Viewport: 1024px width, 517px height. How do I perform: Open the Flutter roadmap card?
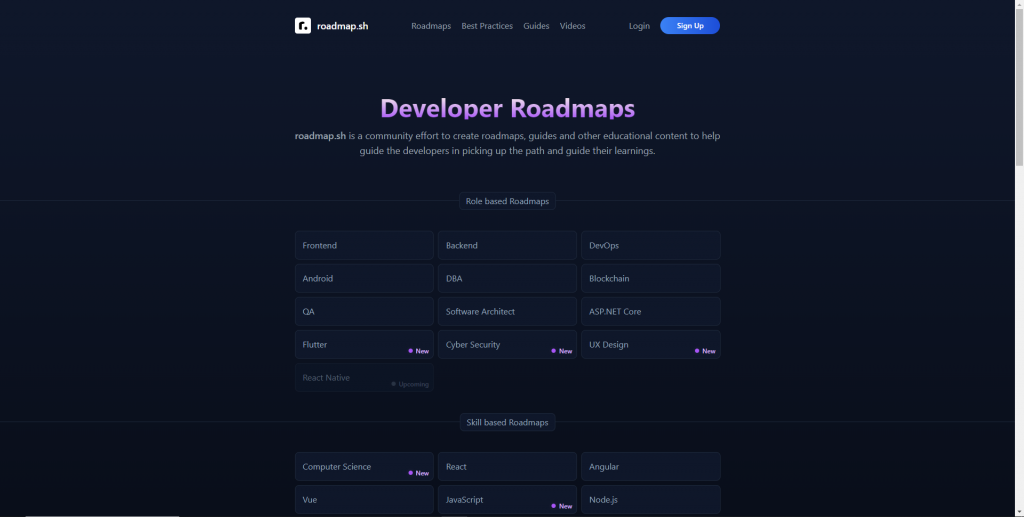click(x=364, y=345)
